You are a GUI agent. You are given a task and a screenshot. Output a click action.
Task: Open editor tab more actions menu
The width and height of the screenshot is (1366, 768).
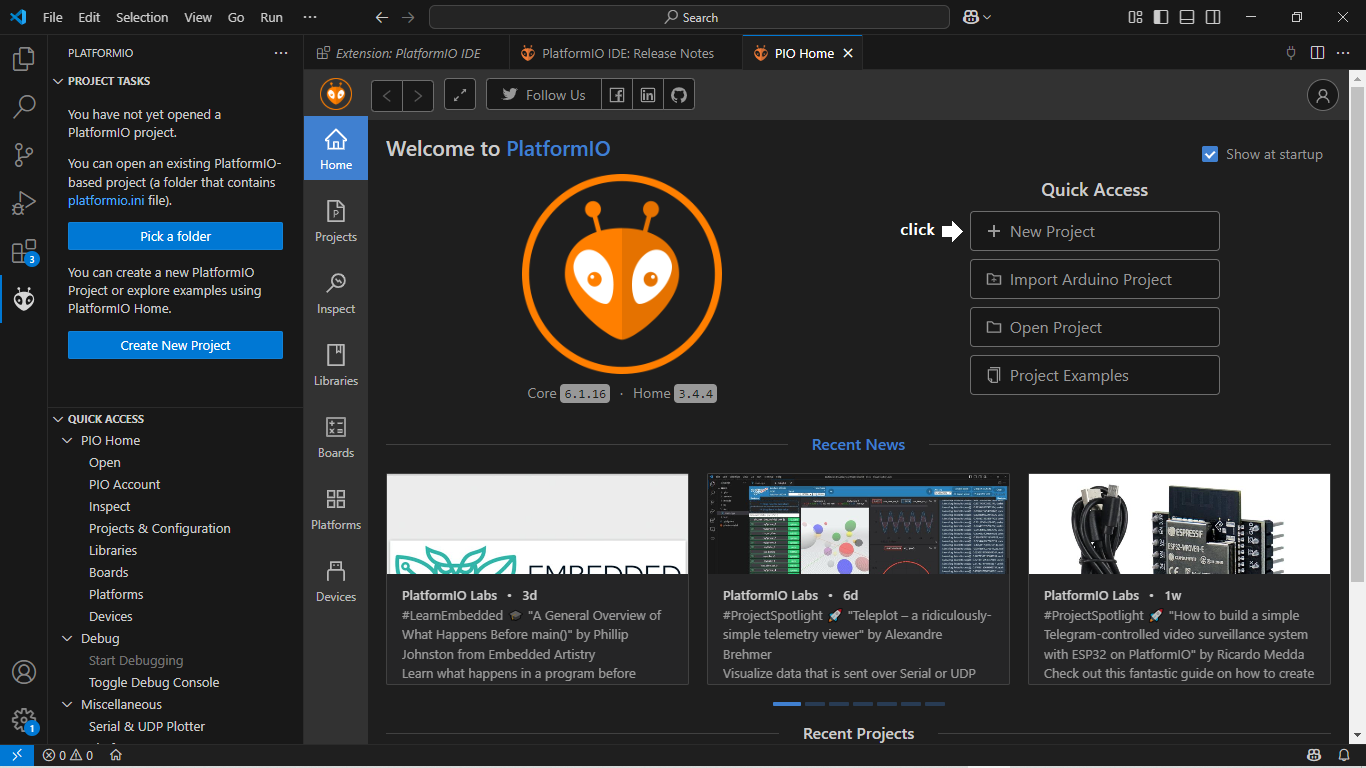tap(1344, 53)
